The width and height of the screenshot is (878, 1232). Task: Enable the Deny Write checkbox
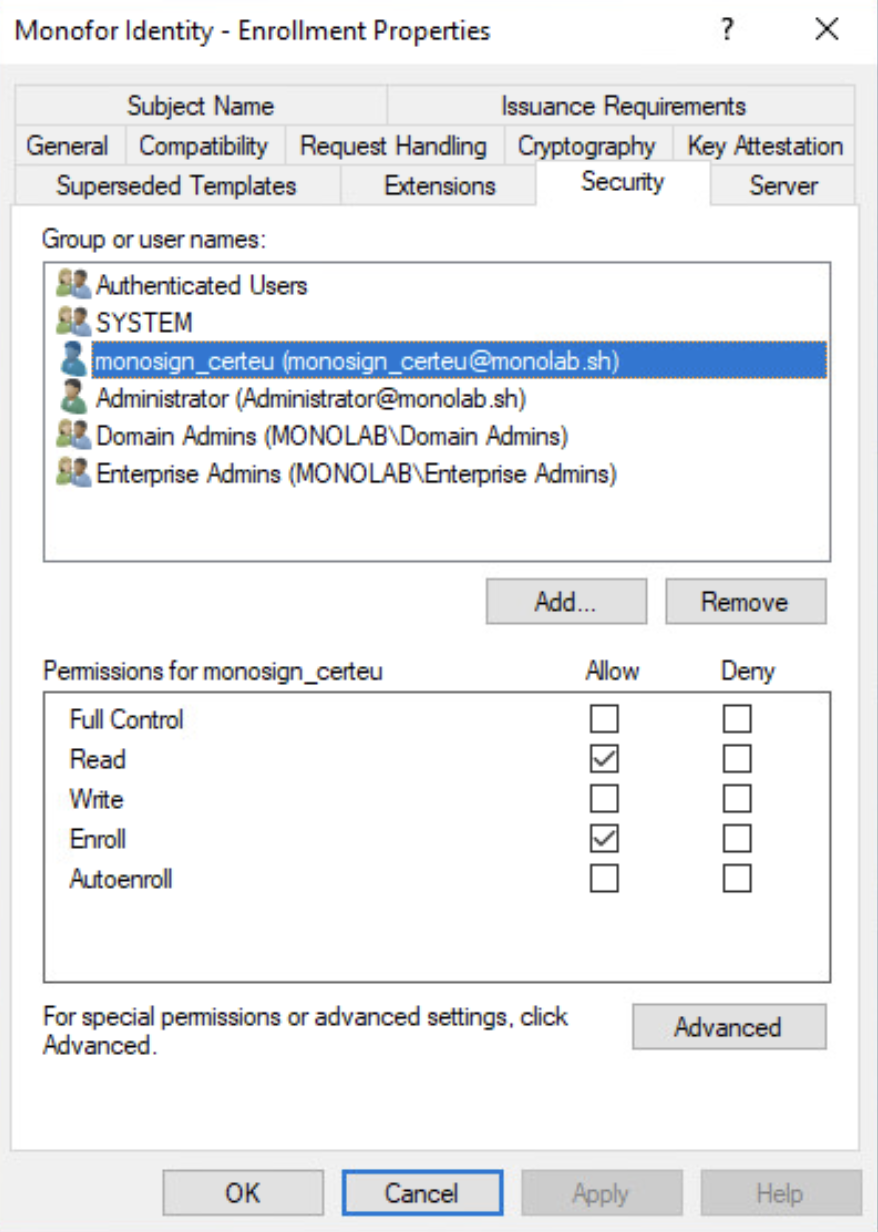(737, 799)
